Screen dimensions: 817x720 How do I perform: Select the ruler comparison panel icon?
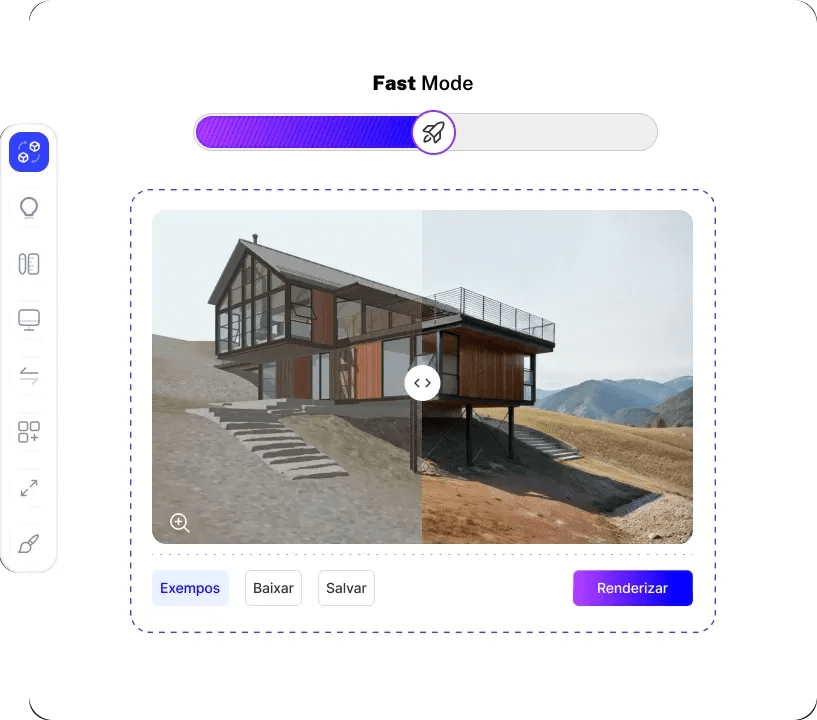click(x=29, y=264)
